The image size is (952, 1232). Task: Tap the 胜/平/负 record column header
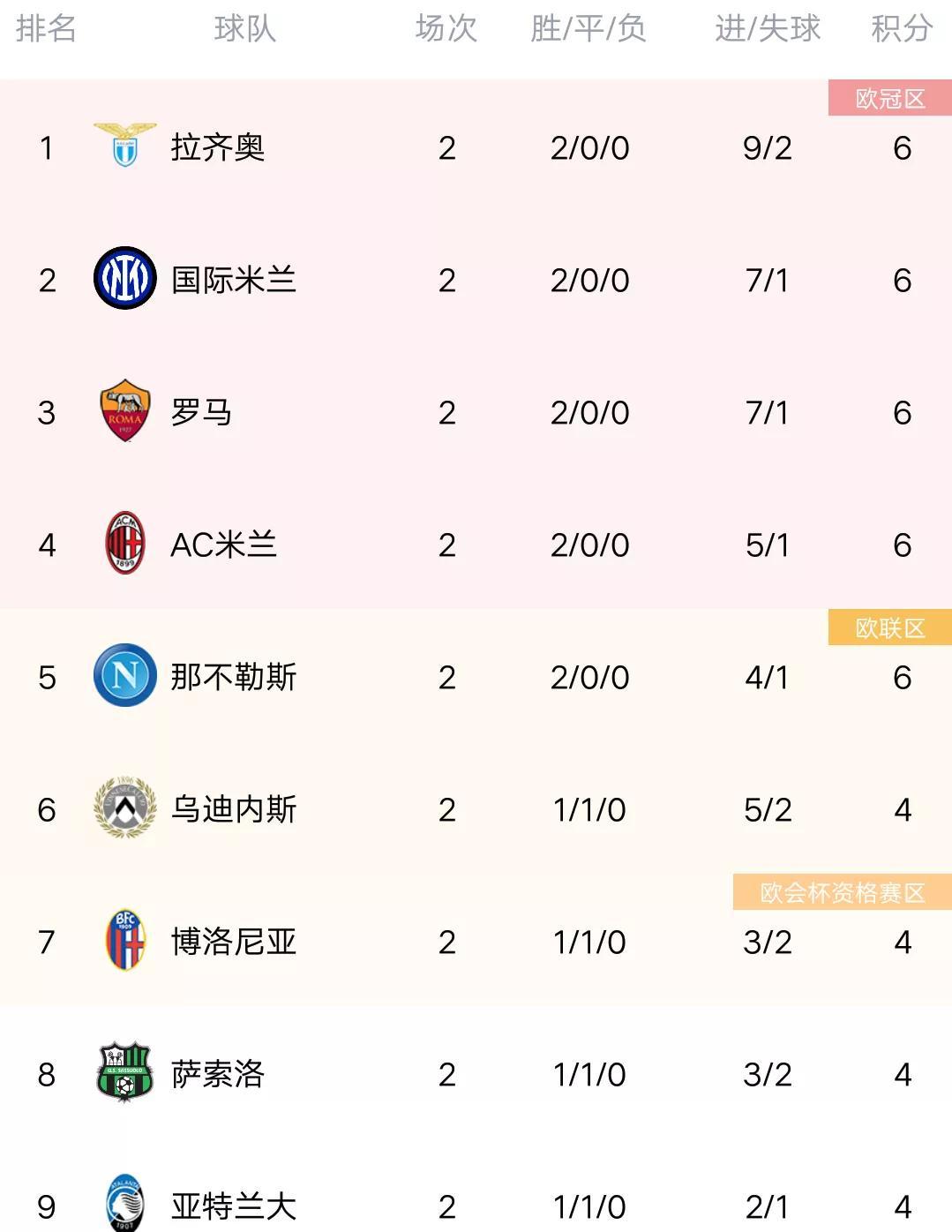pos(588,29)
